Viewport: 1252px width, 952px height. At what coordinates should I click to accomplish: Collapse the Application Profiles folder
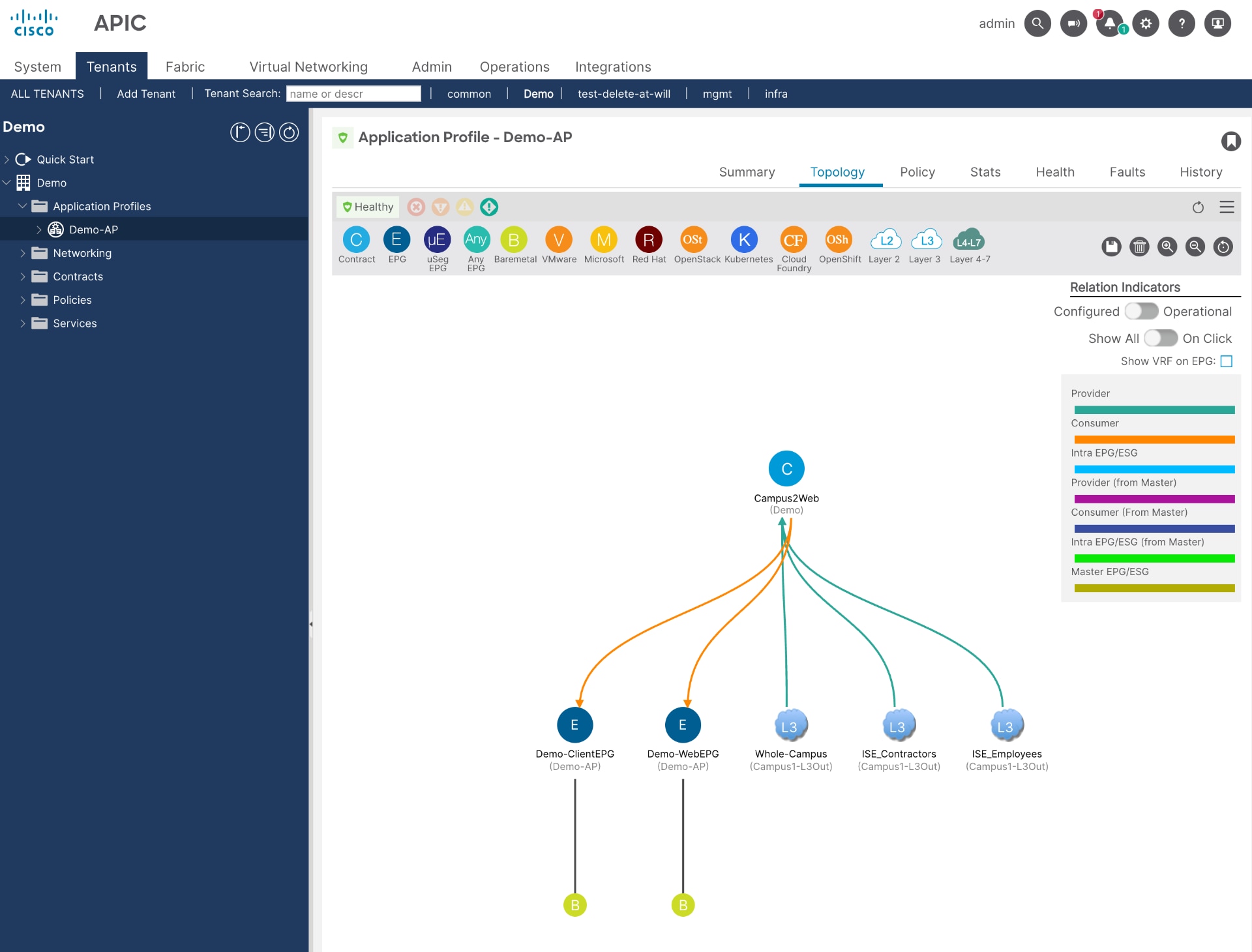coord(23,206)
